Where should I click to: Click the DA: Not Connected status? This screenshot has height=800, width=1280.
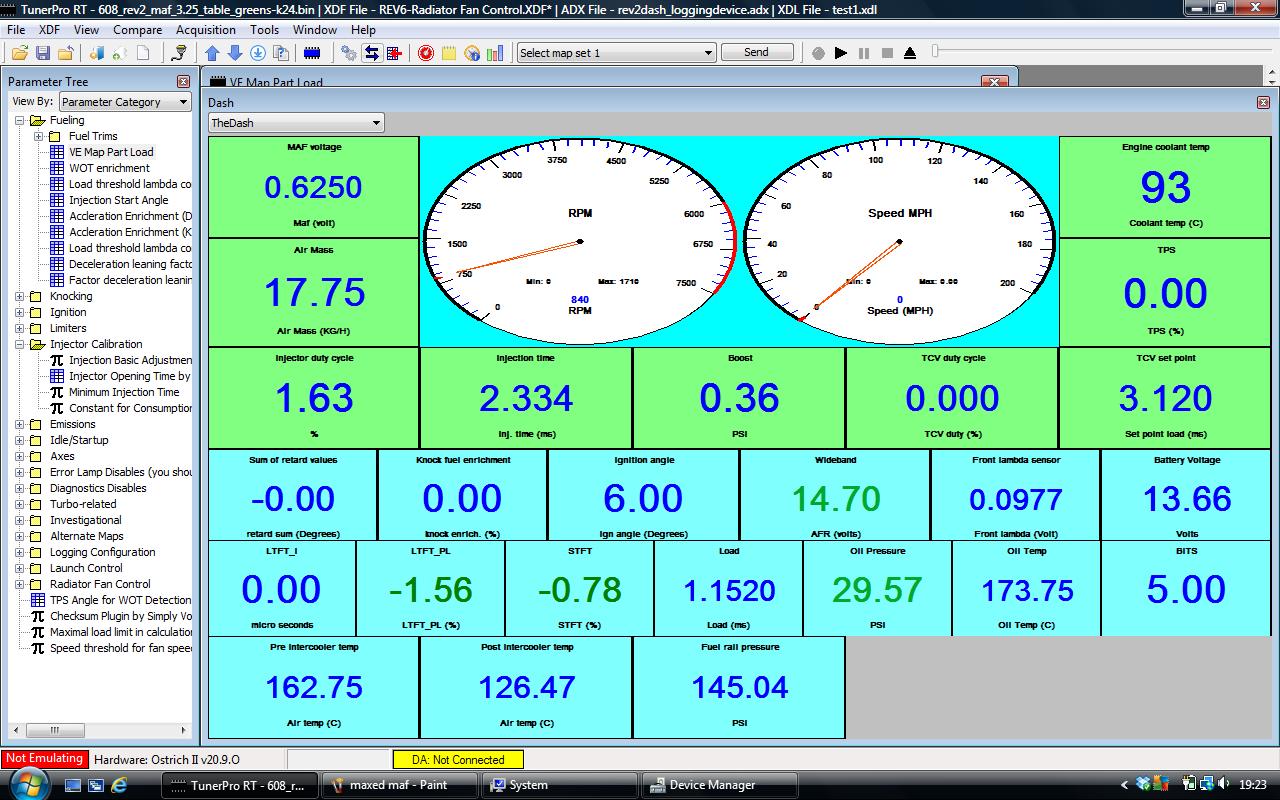click(458, 760)
